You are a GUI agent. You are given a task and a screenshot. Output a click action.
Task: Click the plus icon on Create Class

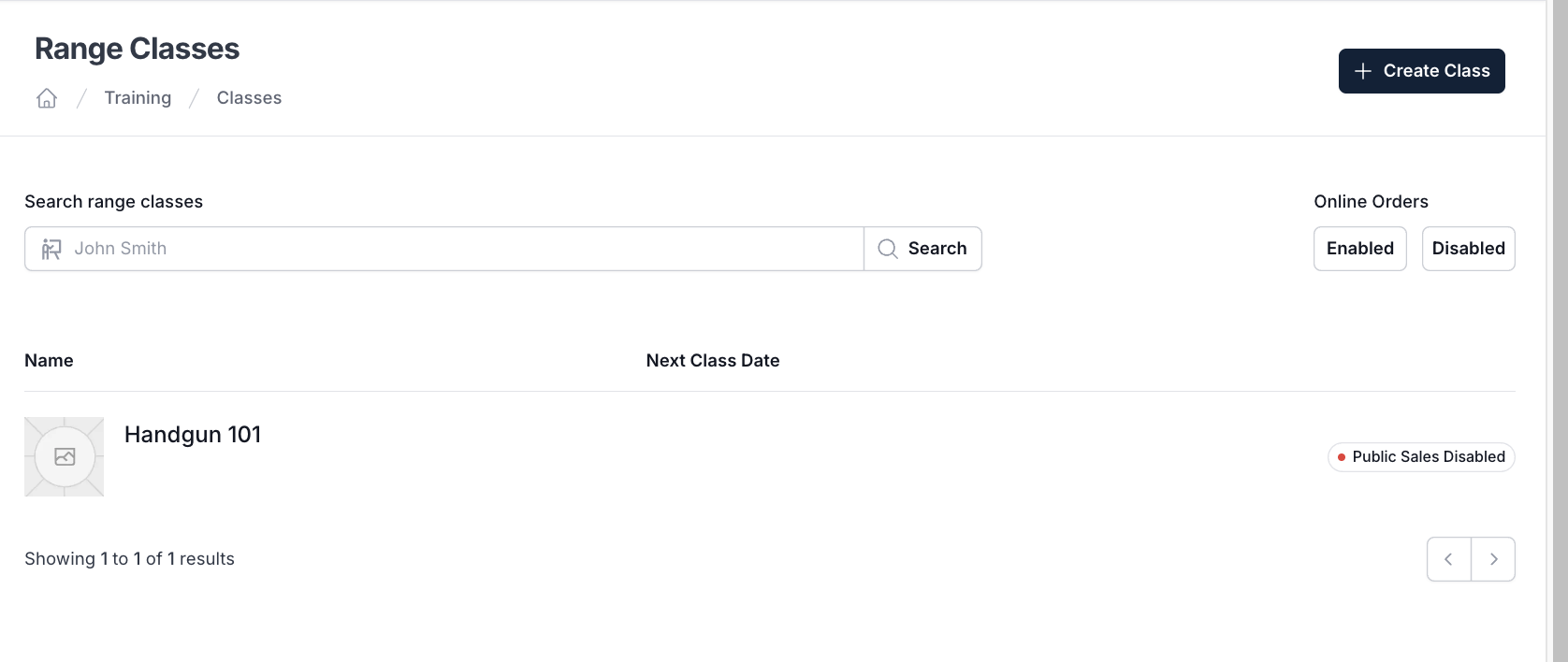[x=1363, y=71]
